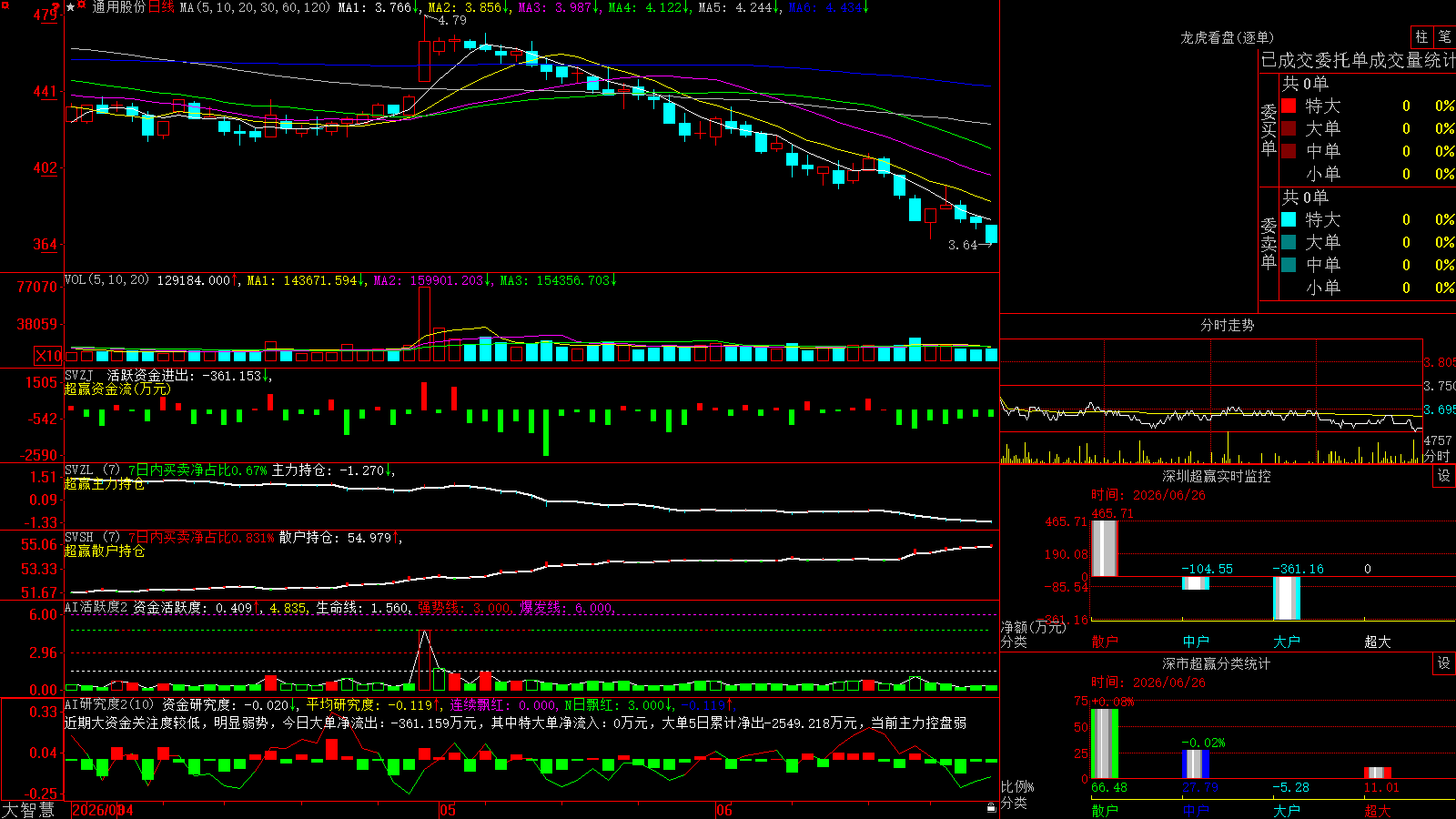Click the 分时走势 intraday mini chart
1456x819 pixels.
point(1211,401)
